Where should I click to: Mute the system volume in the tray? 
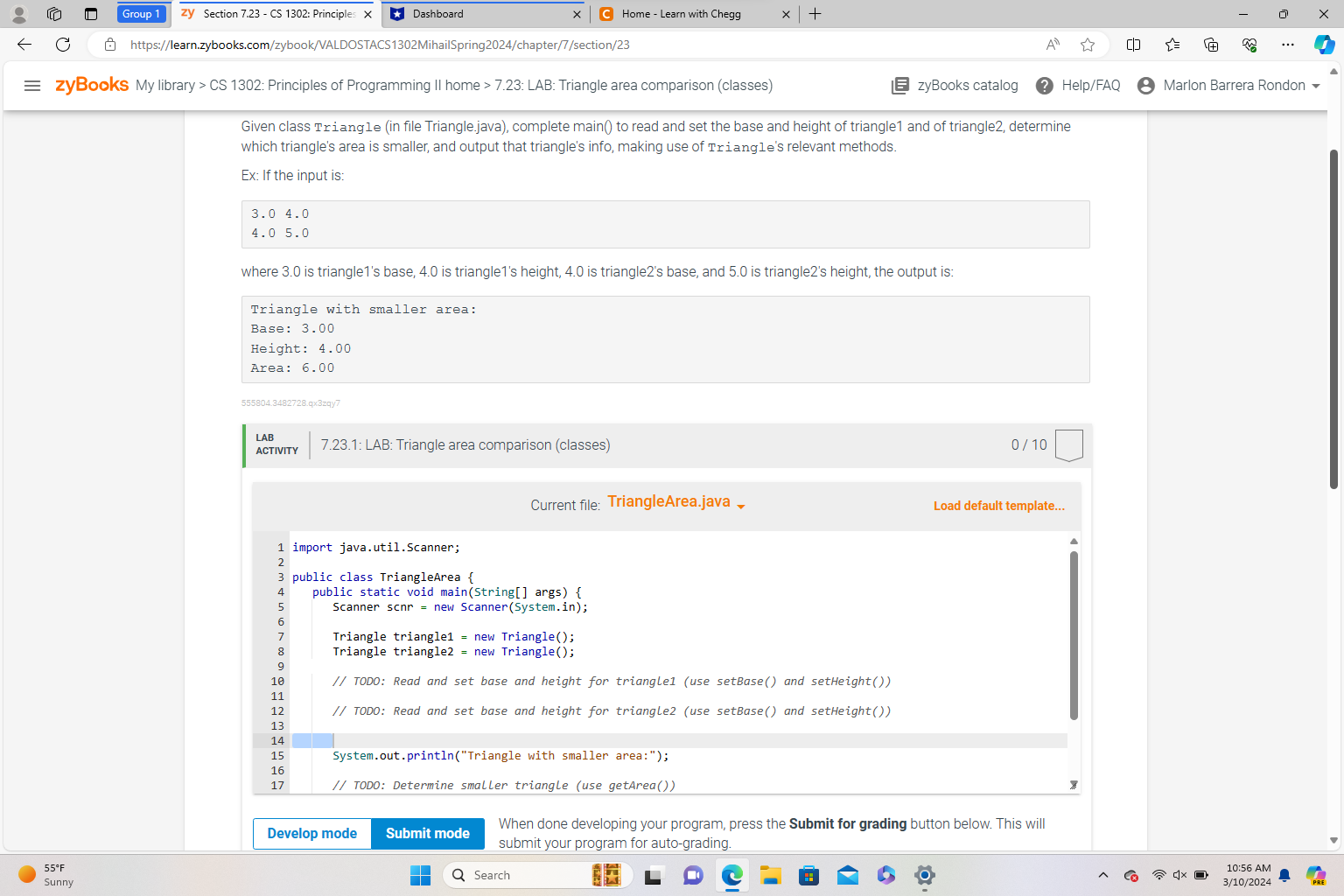(x=1179, y=875)
